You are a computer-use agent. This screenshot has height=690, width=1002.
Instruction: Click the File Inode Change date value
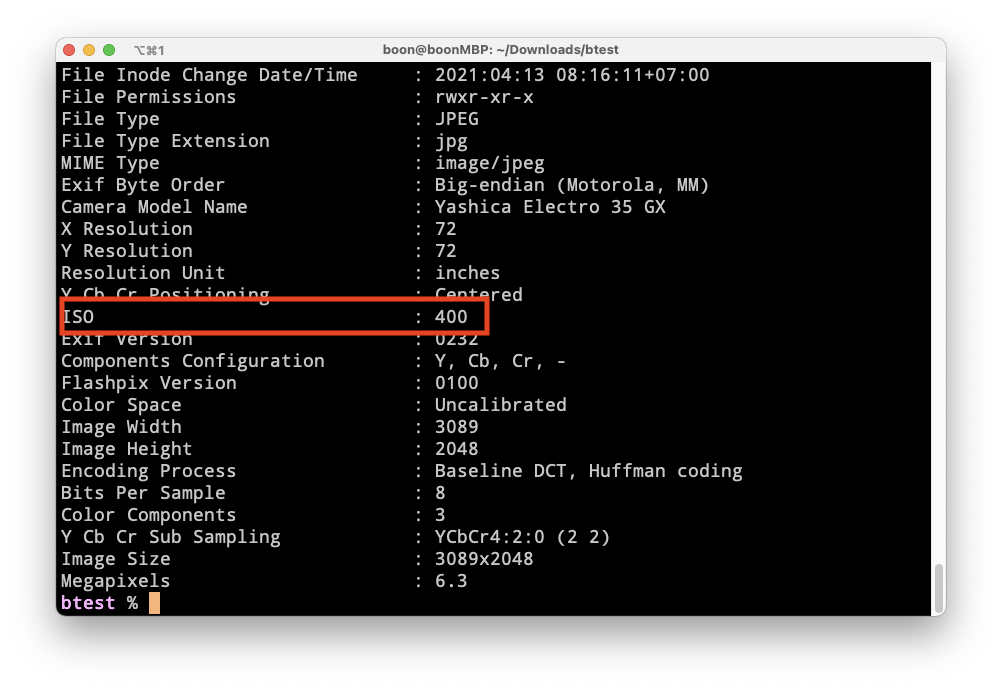(x=572, y=75)
